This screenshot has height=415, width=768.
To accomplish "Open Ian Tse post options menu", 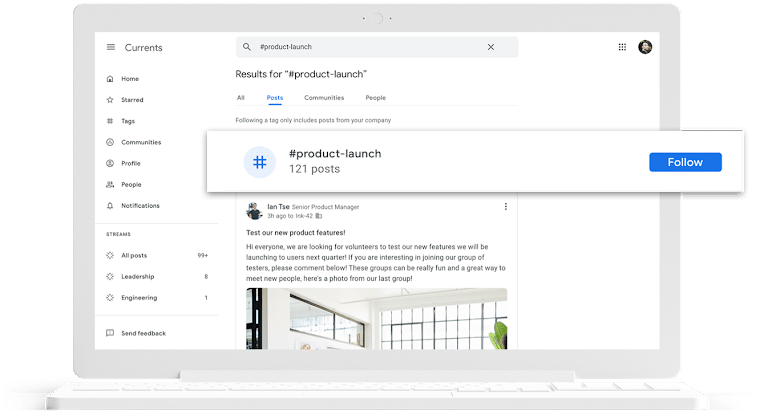I will [x=505, y=207].
